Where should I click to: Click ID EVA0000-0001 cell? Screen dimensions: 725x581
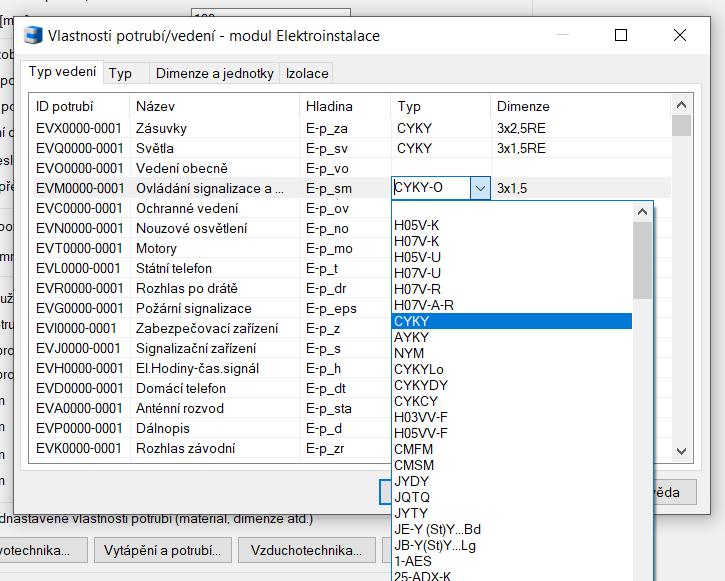(x=80, y=408)
